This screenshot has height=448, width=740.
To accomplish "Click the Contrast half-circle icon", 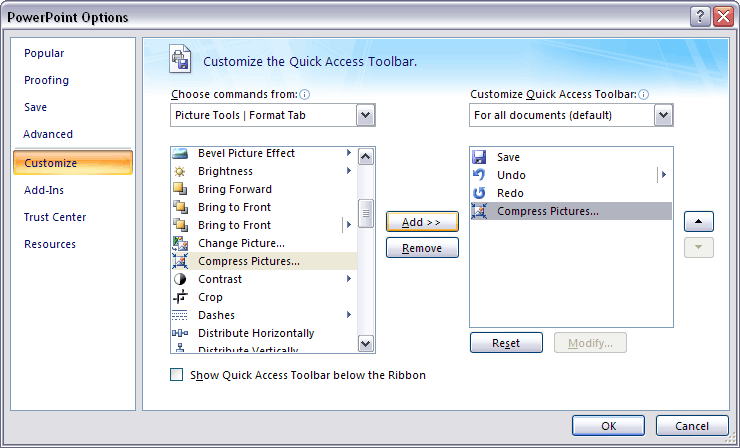I will pyautogui.click(x=180, y=279).
